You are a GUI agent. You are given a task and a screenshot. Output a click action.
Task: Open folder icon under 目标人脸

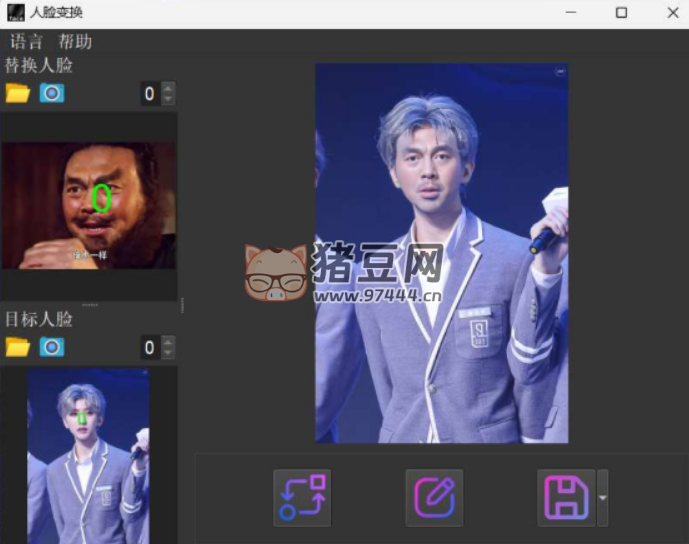[17, 347]
